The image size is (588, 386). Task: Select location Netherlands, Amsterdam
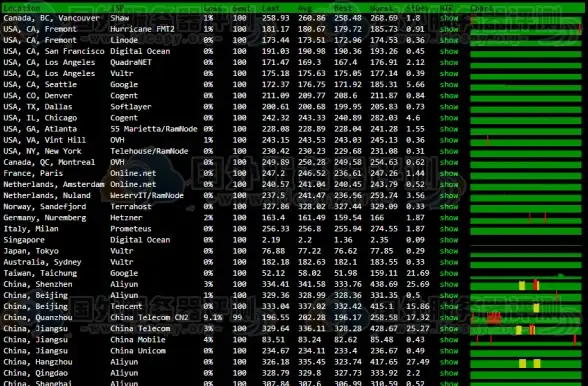(x=54, y=184)
